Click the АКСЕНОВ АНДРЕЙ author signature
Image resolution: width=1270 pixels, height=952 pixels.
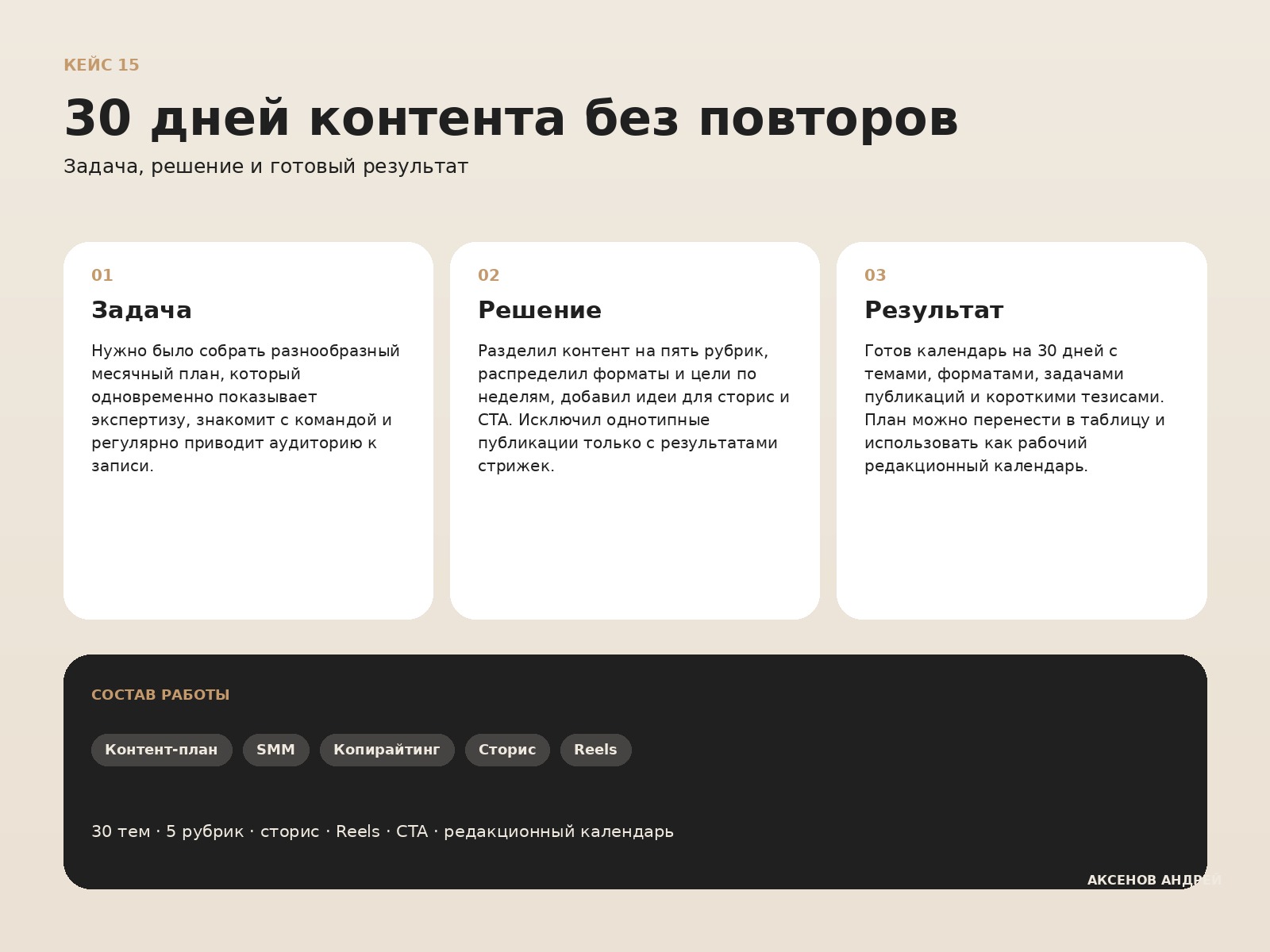tap(1154, 881)
